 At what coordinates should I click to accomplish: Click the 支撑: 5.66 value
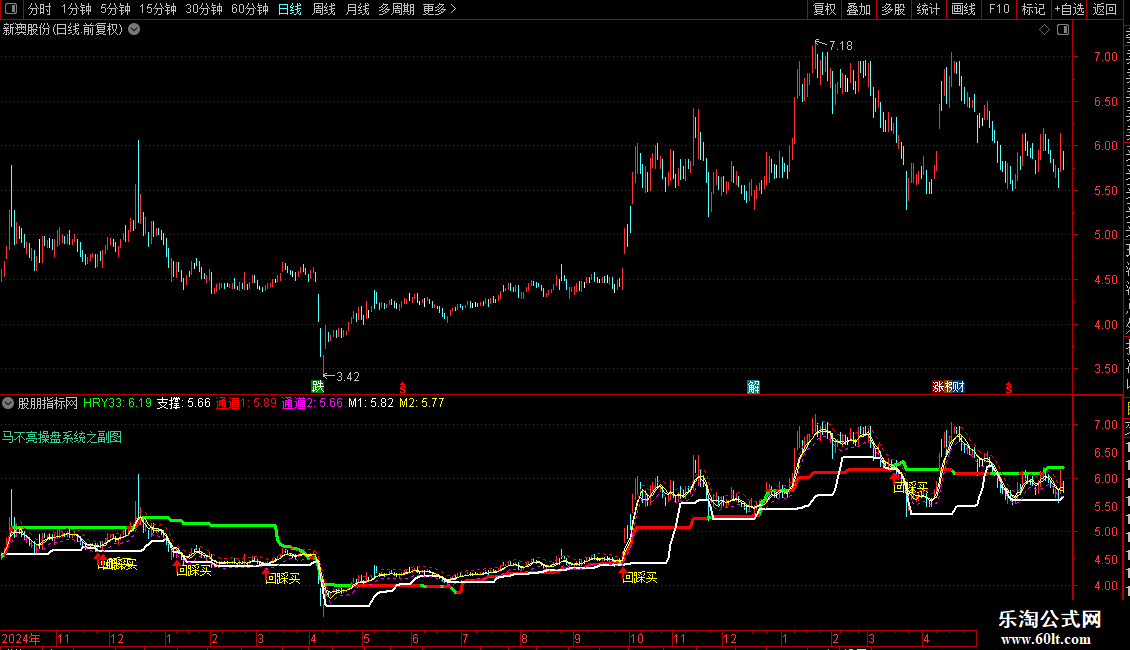tap(184, 403)
